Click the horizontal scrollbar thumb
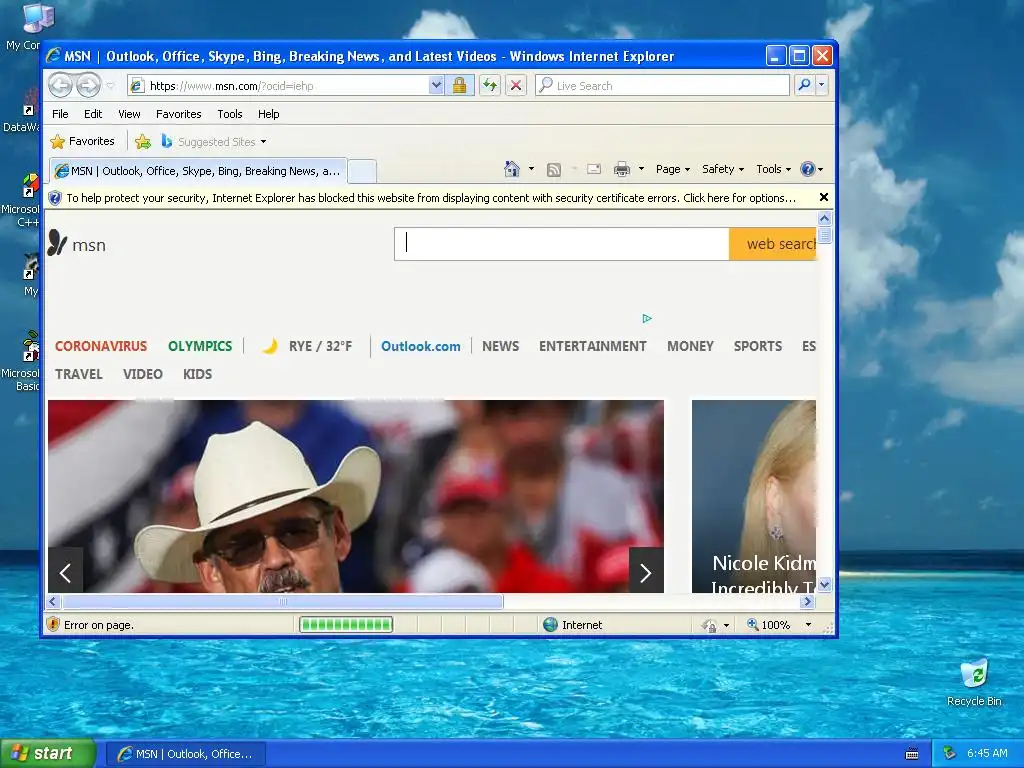Image resolution: width=1024 pixels, height=768 pixels. coord(283,601)
